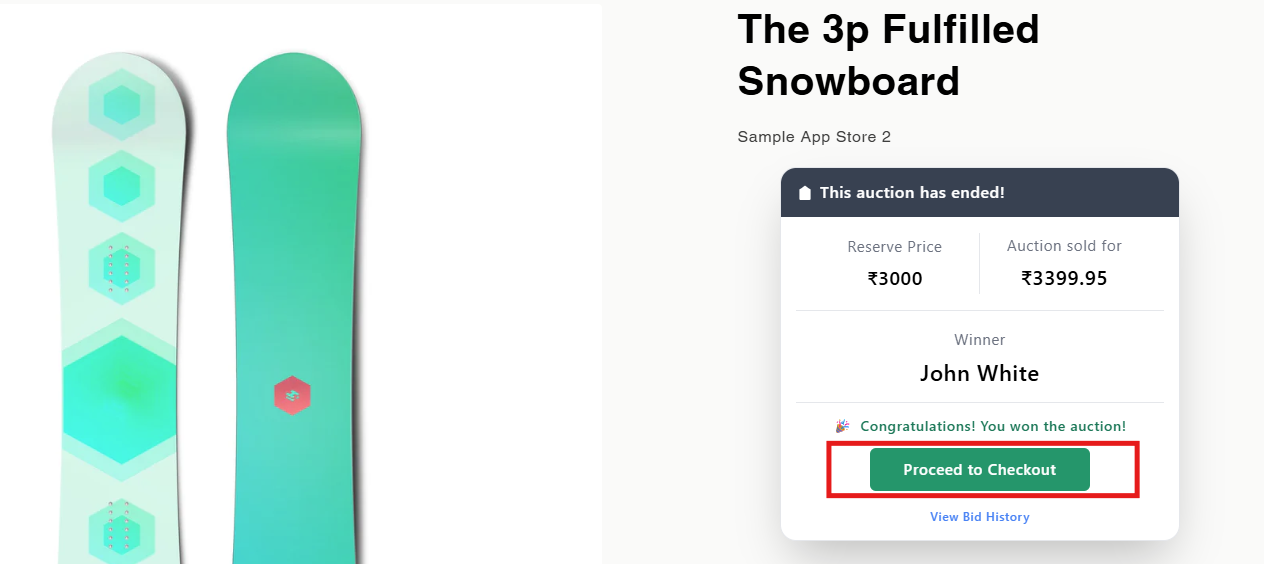Click the Reserve Price label
Viewport: 1264px width, 564px height.
pos(894,246)
